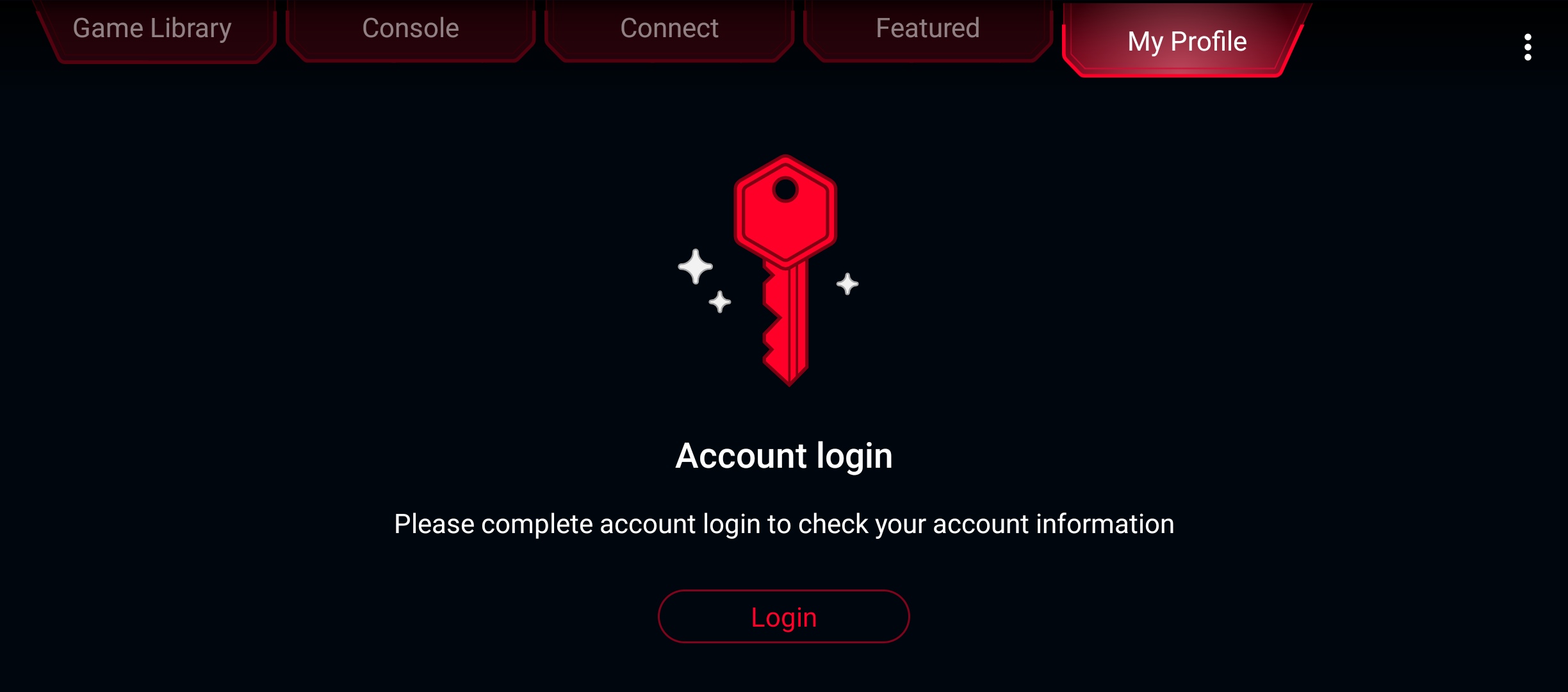Viewport: 1568px width, 692px height.
Task: Switch to the Game Library tab
Action: pos(152,29)
